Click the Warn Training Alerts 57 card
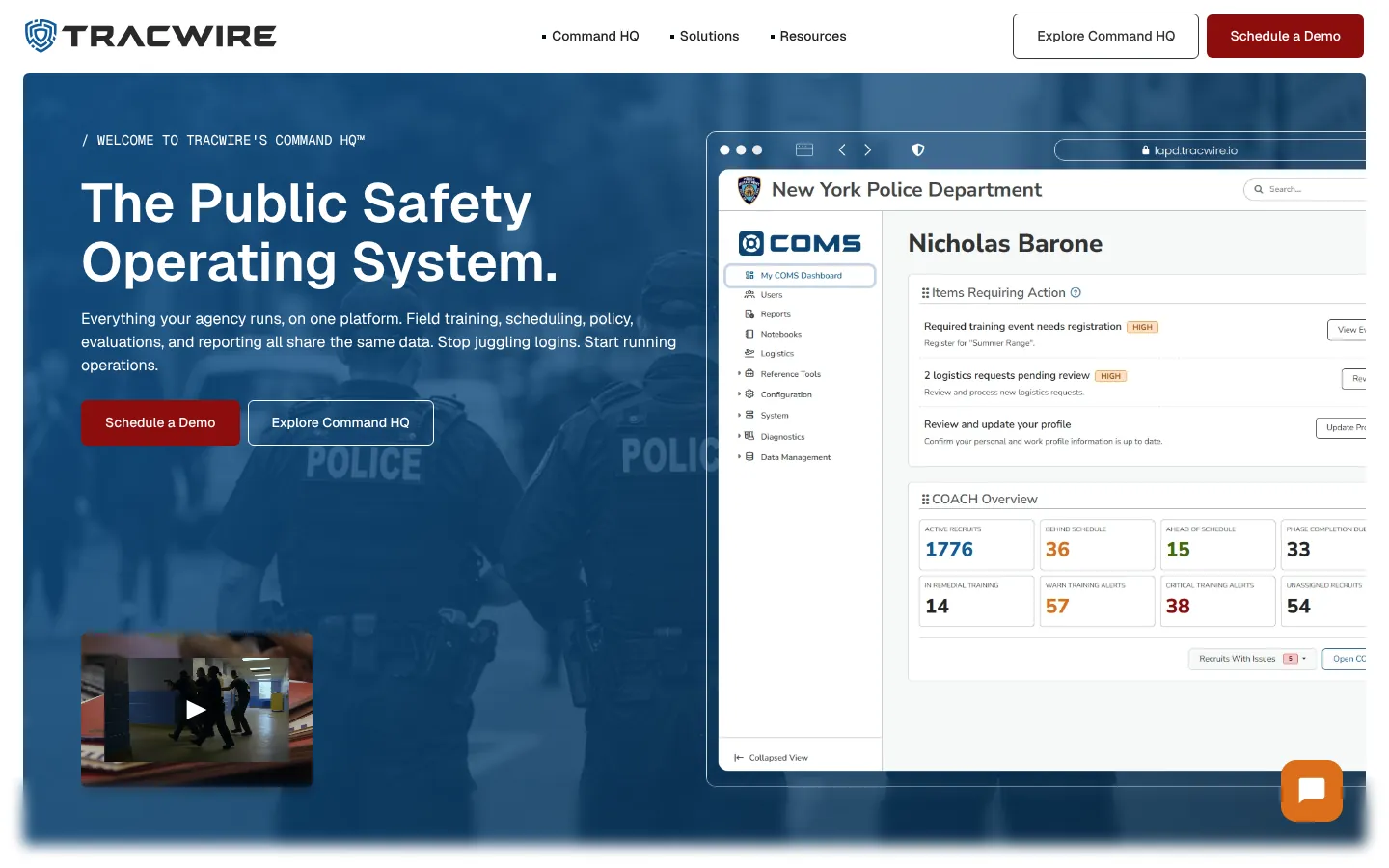 click(x=1097, y=601)
